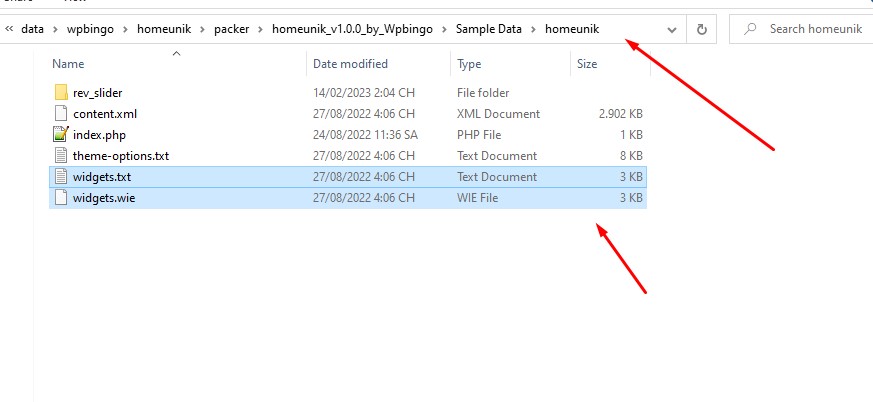873x402 pixels.
Task: Sort files by Name column
Action: click(68, 64)
